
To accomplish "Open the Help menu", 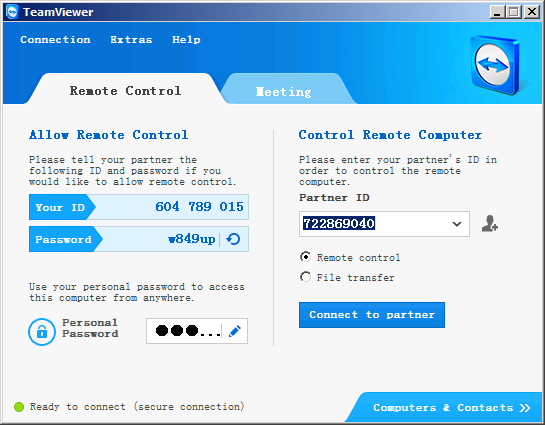I will [186, 40].
